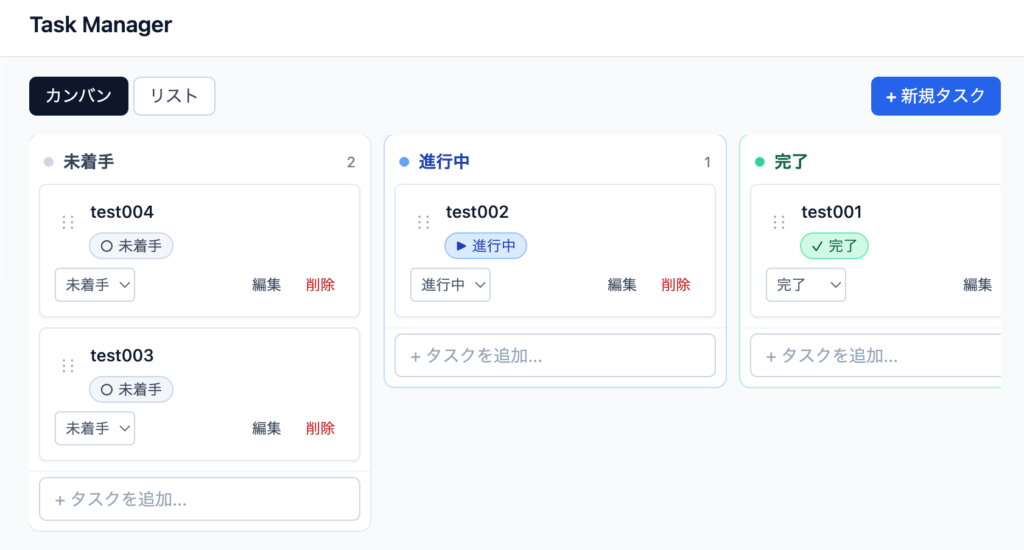Open the status dropdown on test004
1024x550 pixels.
[x=95, y=285]
